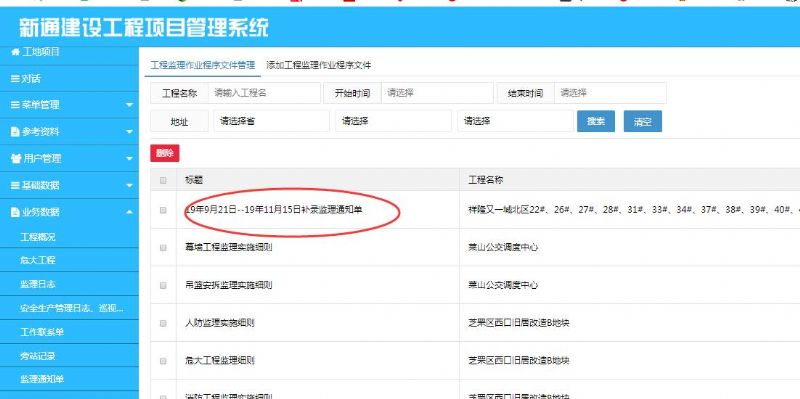Check the row for 幕墙工程监理实施细则
800x399 pixels.
click(x=163, y=247)
